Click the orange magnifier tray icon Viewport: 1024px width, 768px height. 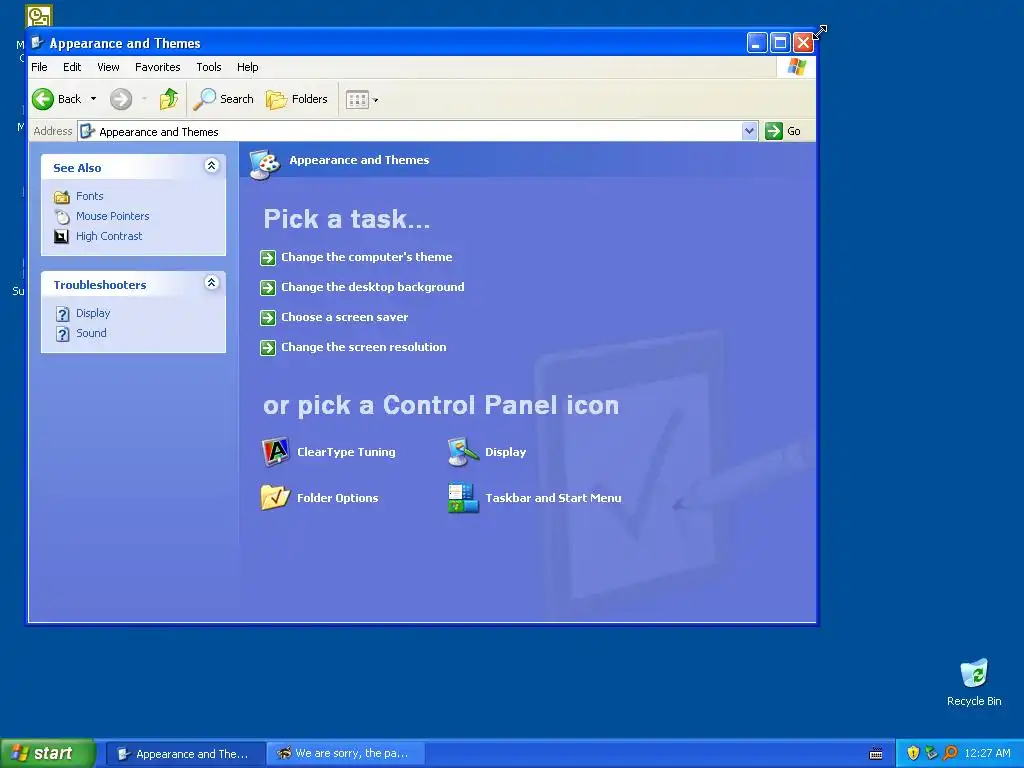pyautogui.click(x=950, y=753)
